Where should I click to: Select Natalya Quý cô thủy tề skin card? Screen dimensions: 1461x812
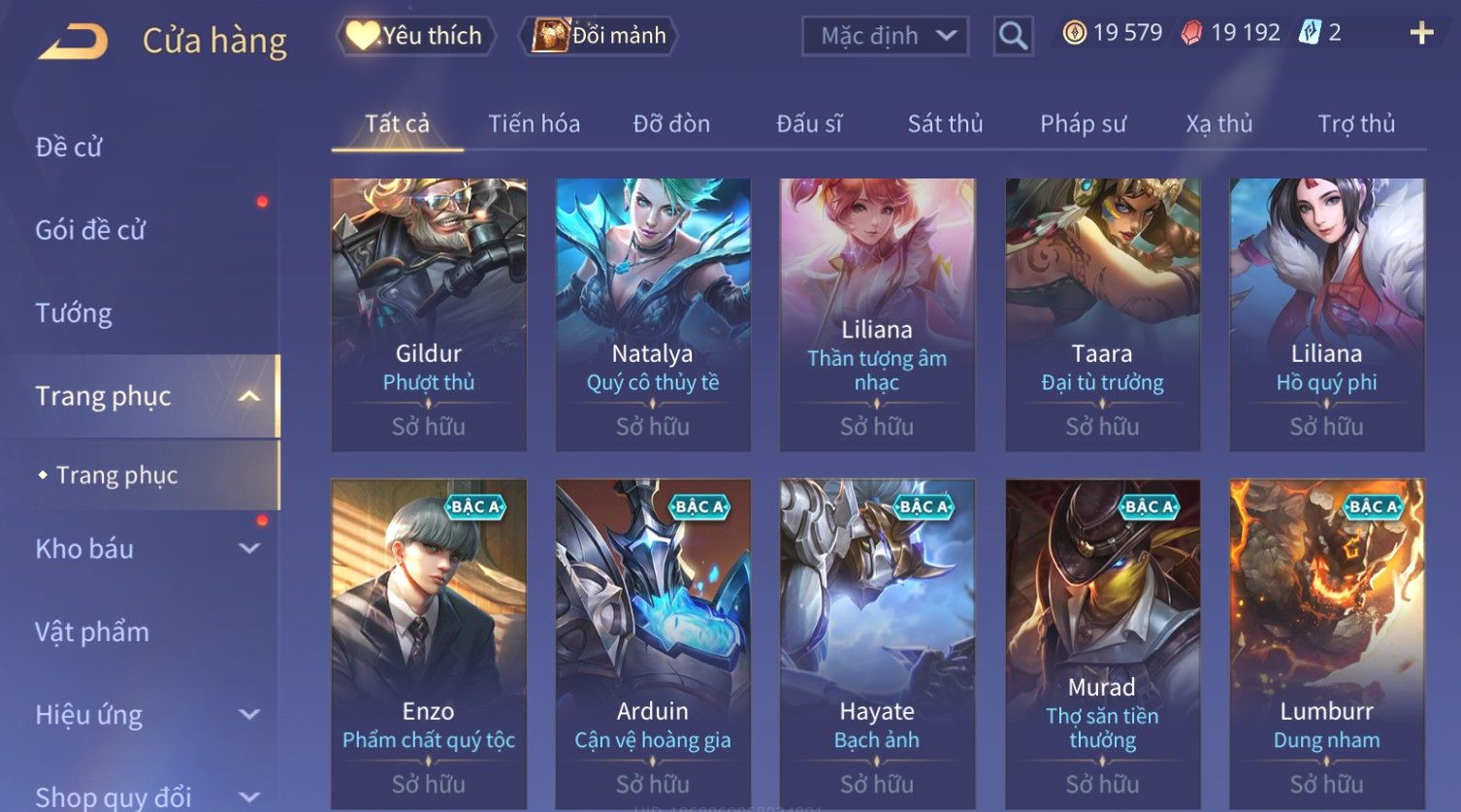click(x=653, y=314)
